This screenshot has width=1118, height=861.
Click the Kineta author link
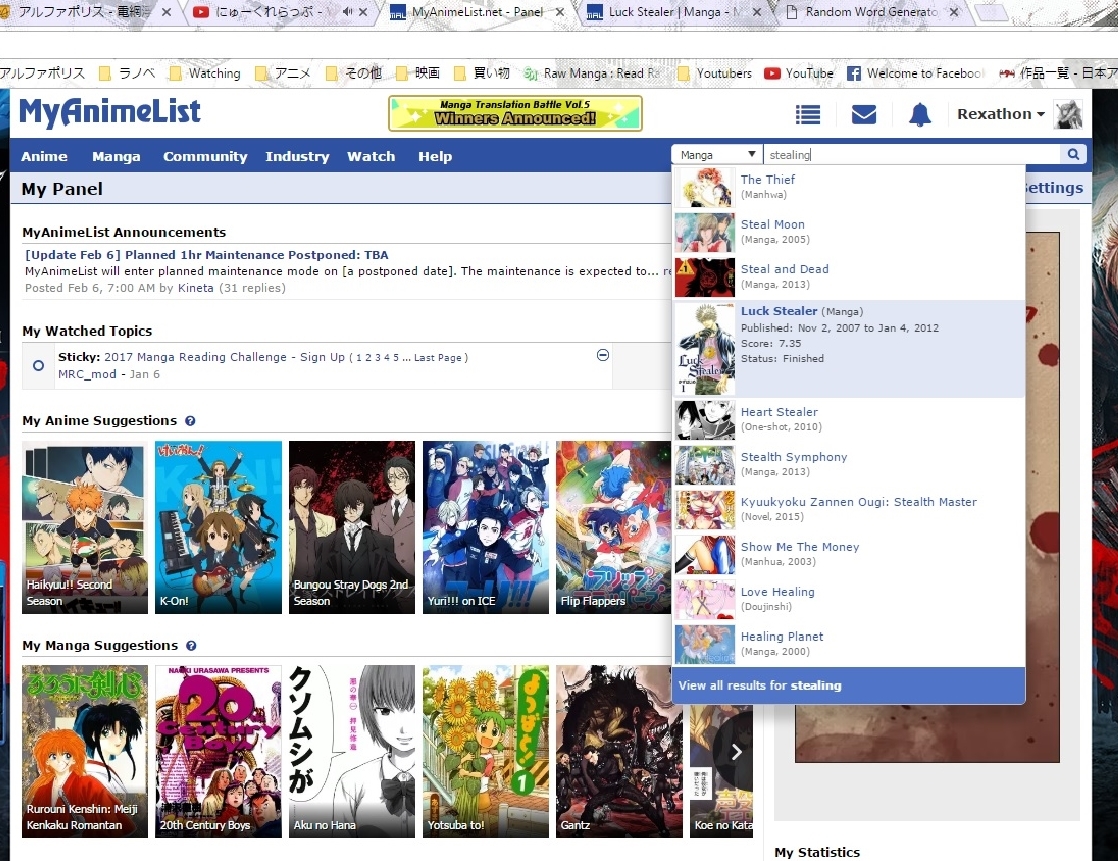(195, 288)
